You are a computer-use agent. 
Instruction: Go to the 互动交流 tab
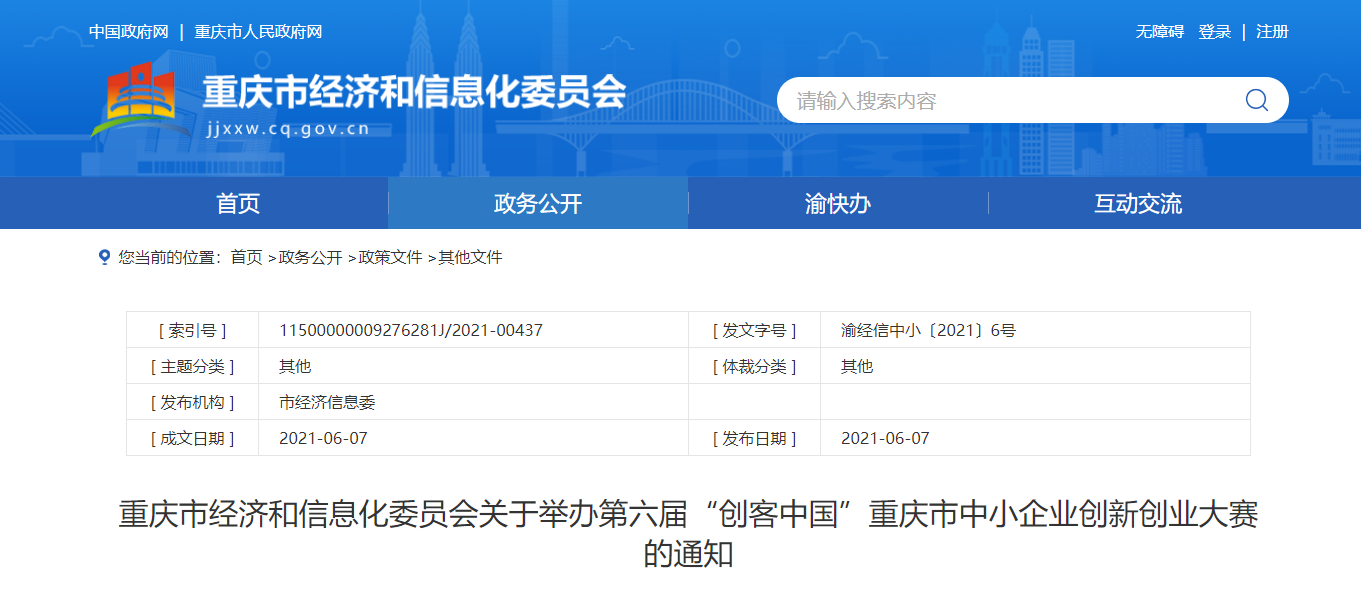pos(1138,204)
